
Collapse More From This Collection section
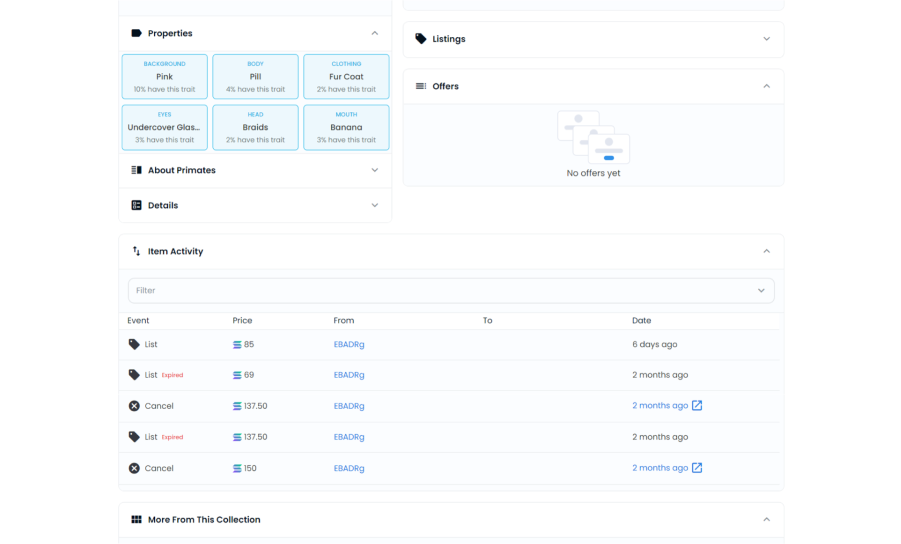767,519
